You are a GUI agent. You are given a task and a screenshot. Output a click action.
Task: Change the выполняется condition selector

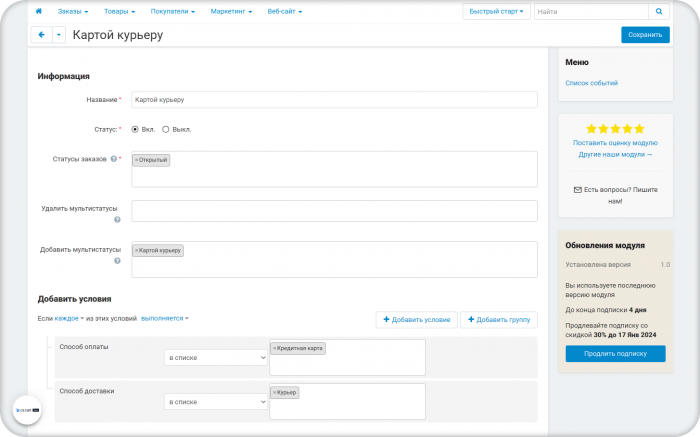click(165, 319)
